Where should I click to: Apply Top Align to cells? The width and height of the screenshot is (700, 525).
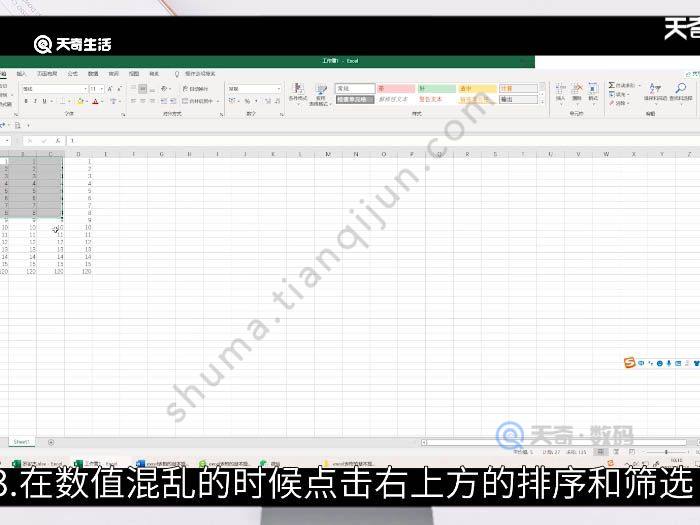point(133,89)
